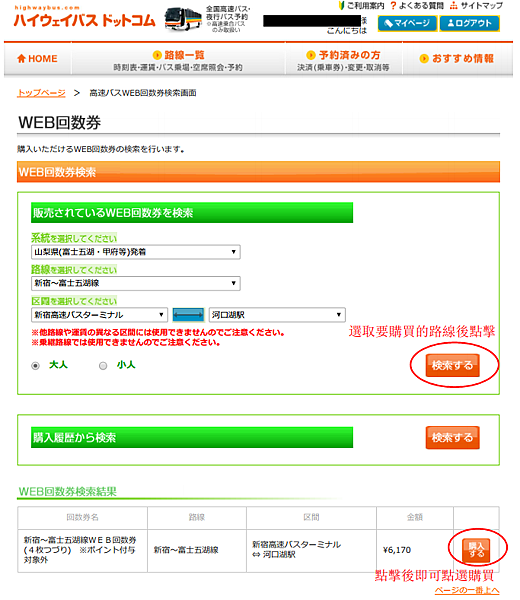
Task: Click the 金額 column header
Action: tap(415, 518)
